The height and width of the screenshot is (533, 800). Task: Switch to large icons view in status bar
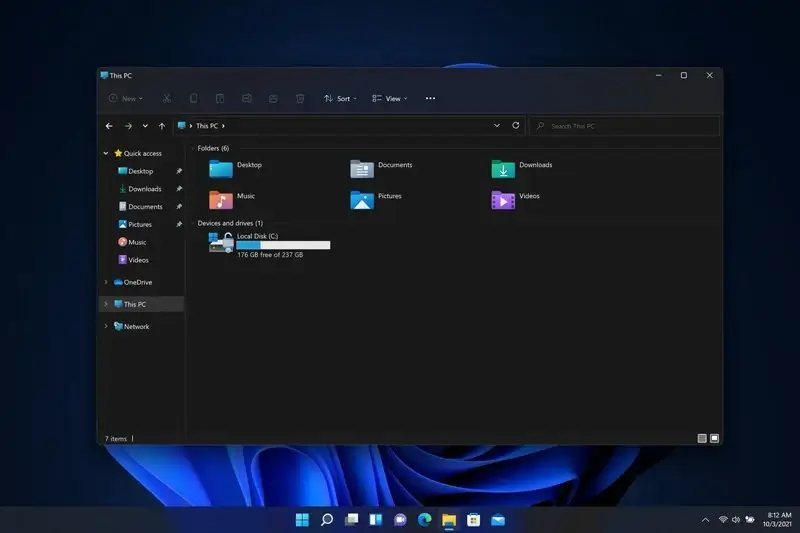pyautogui.click(x=714, y=438)
